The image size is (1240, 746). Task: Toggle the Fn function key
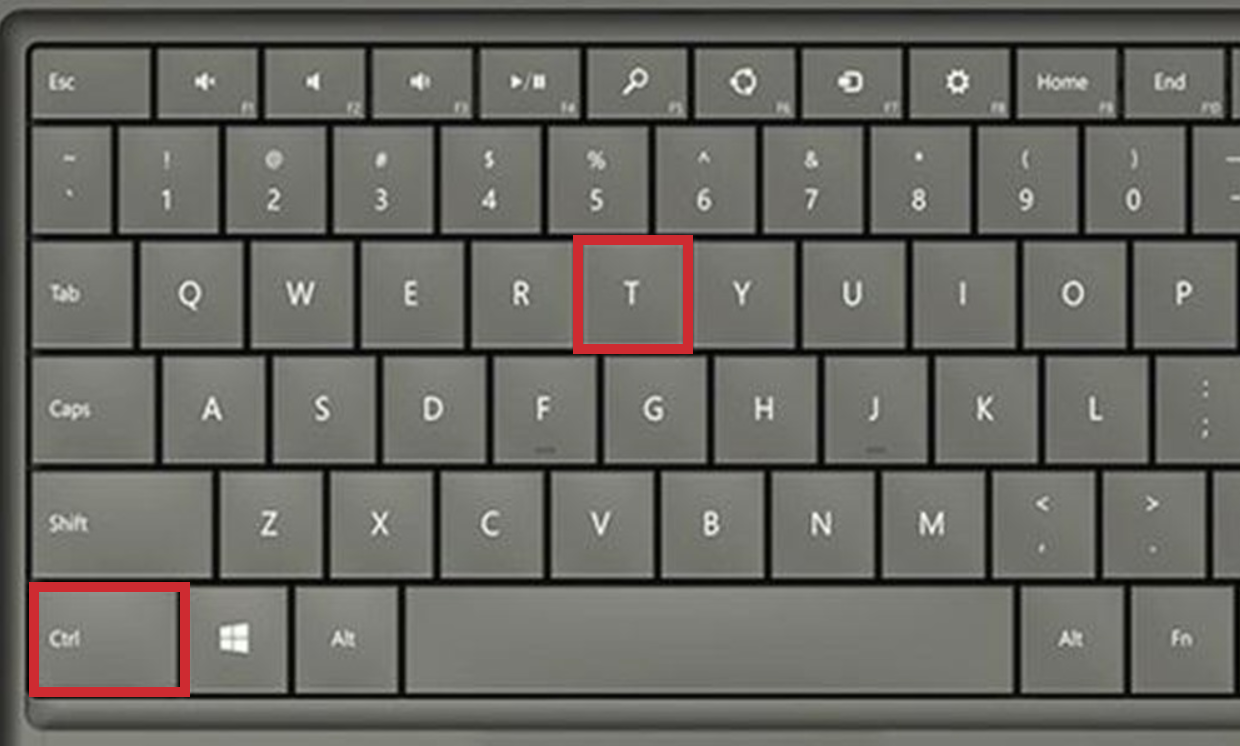pos(1183,640)
